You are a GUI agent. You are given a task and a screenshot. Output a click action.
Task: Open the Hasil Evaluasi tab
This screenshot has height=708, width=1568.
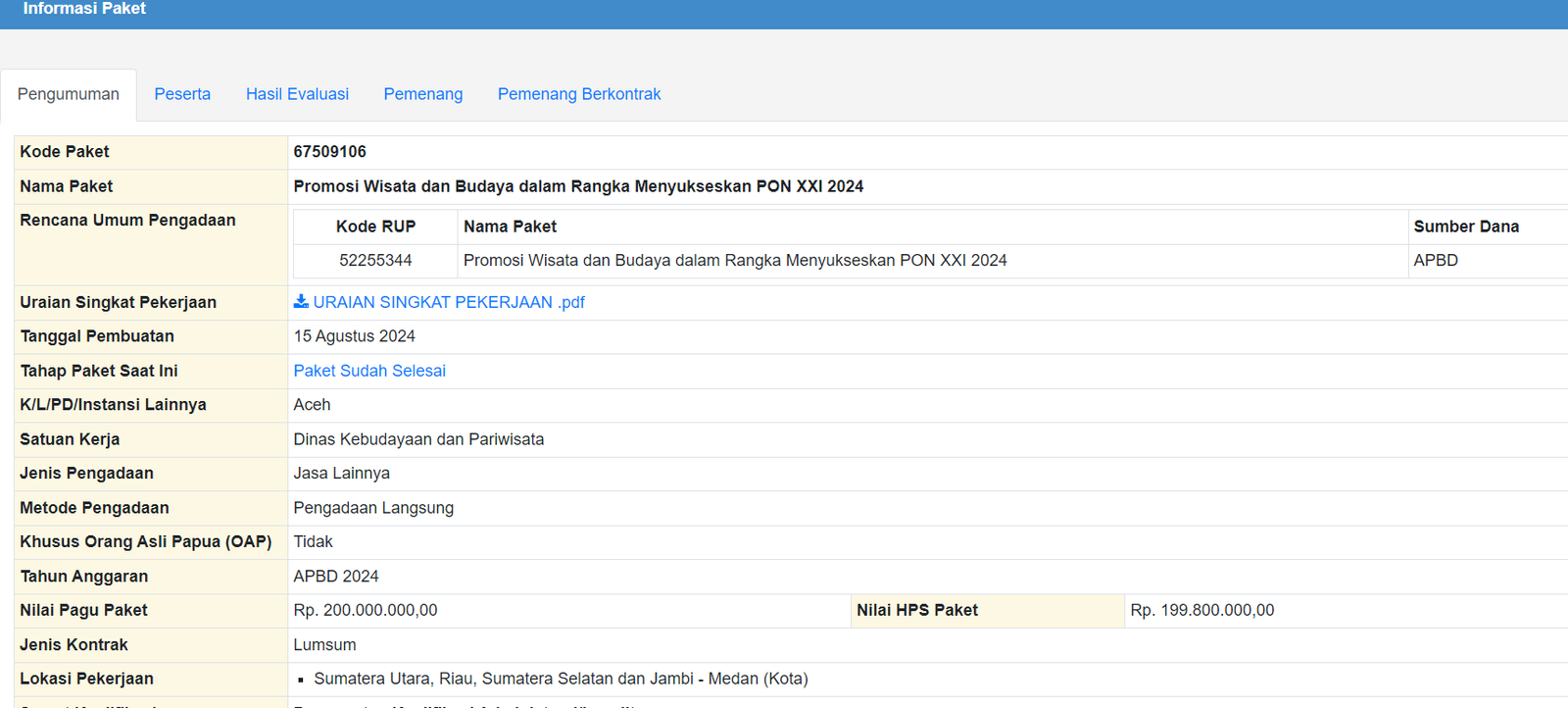point(297,94)
